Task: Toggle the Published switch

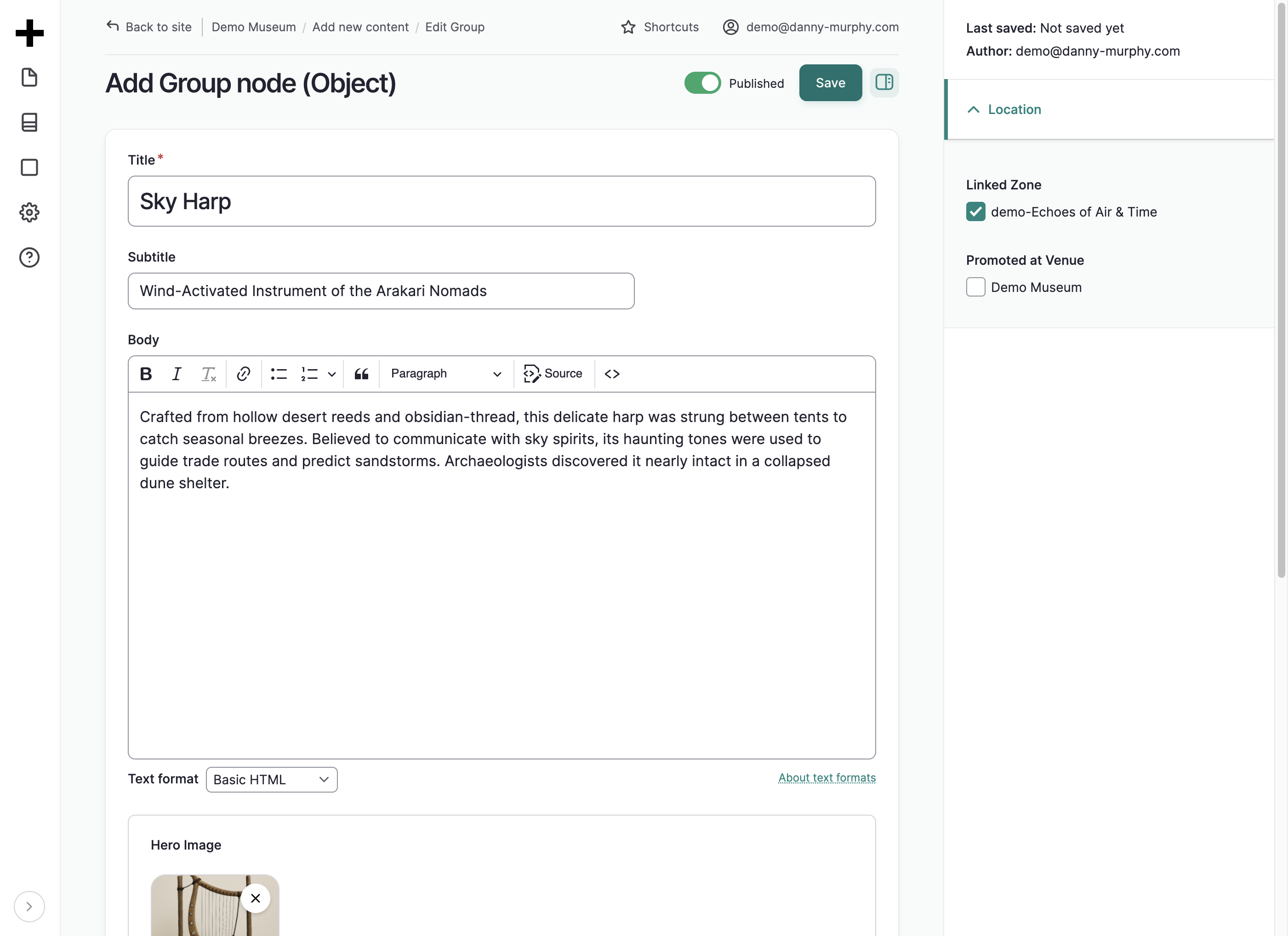Action: [x=702, y=83]
